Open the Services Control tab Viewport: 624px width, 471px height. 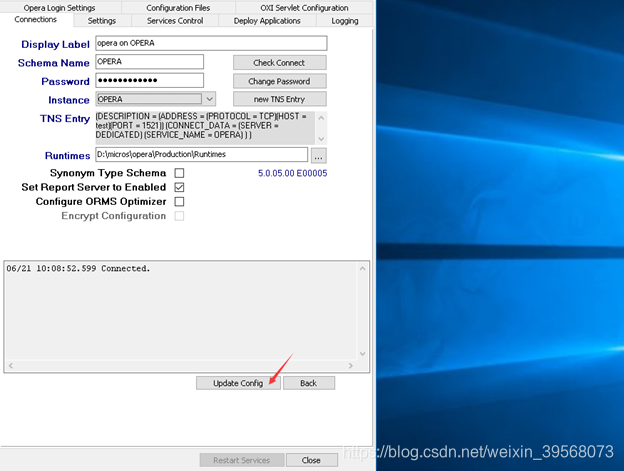pos(175,21)
